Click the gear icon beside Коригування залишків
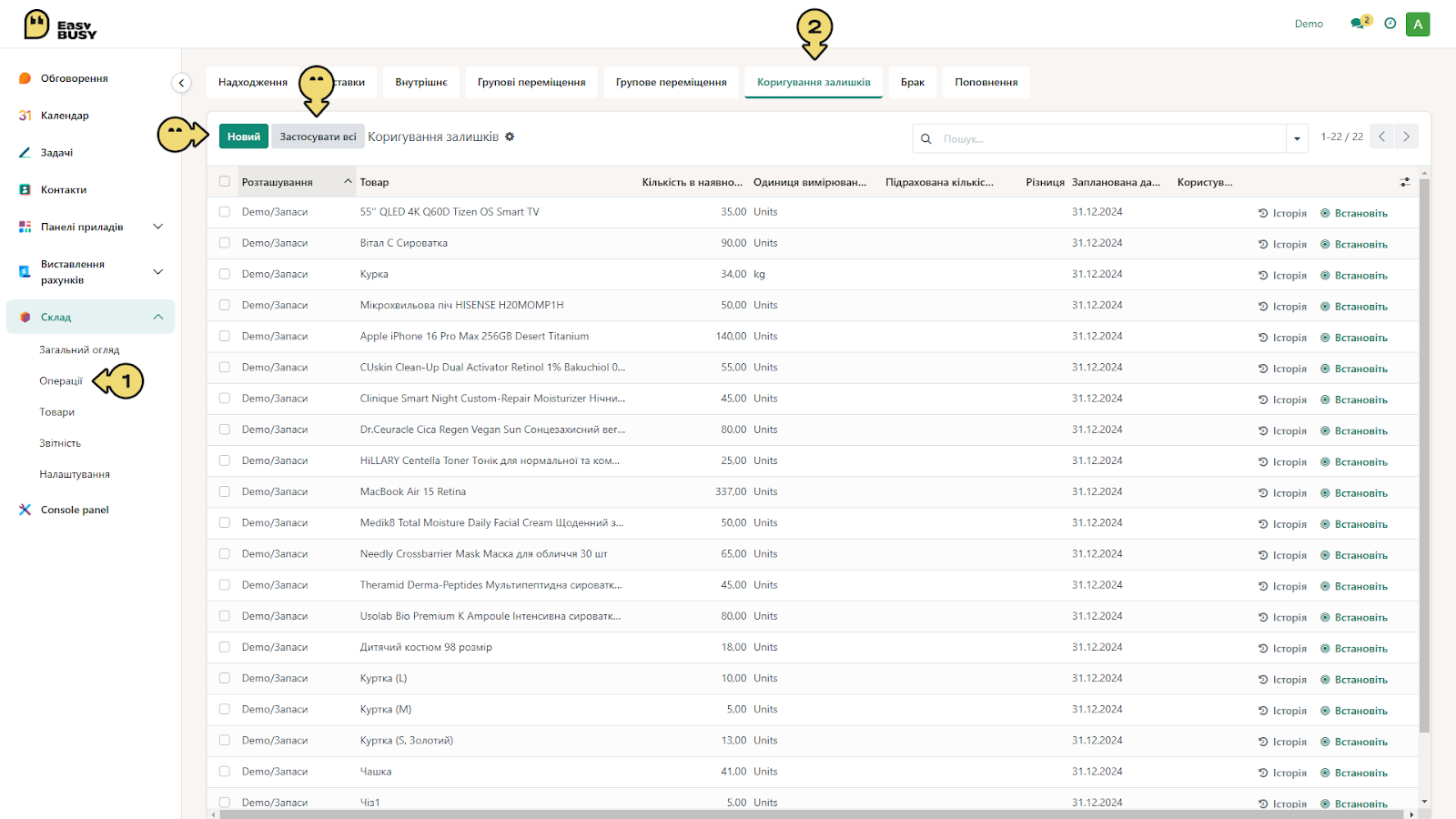This screenshot has width=1456, height=819. coord(510,136)
